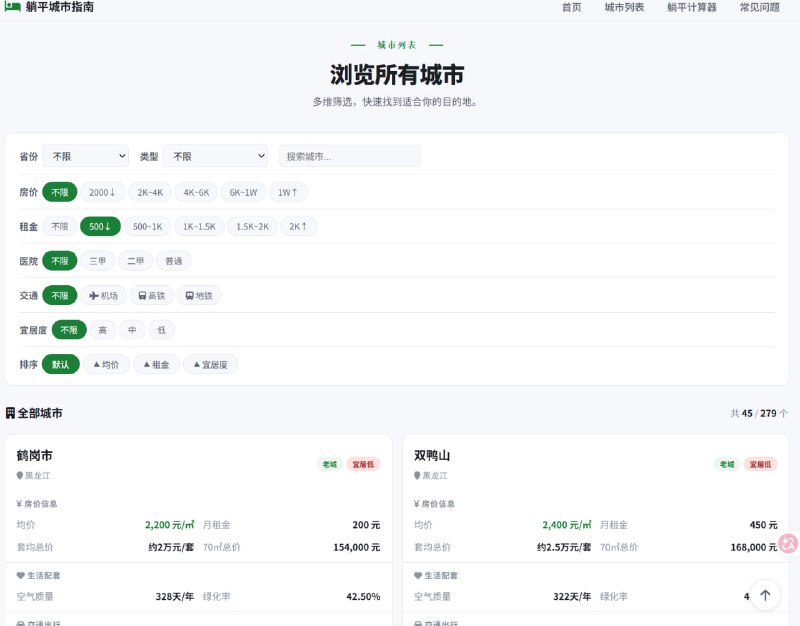The height and width of the screenshot is (626, 800).
Task: Select 默认 sort order
Action: (x=61, y=364)
